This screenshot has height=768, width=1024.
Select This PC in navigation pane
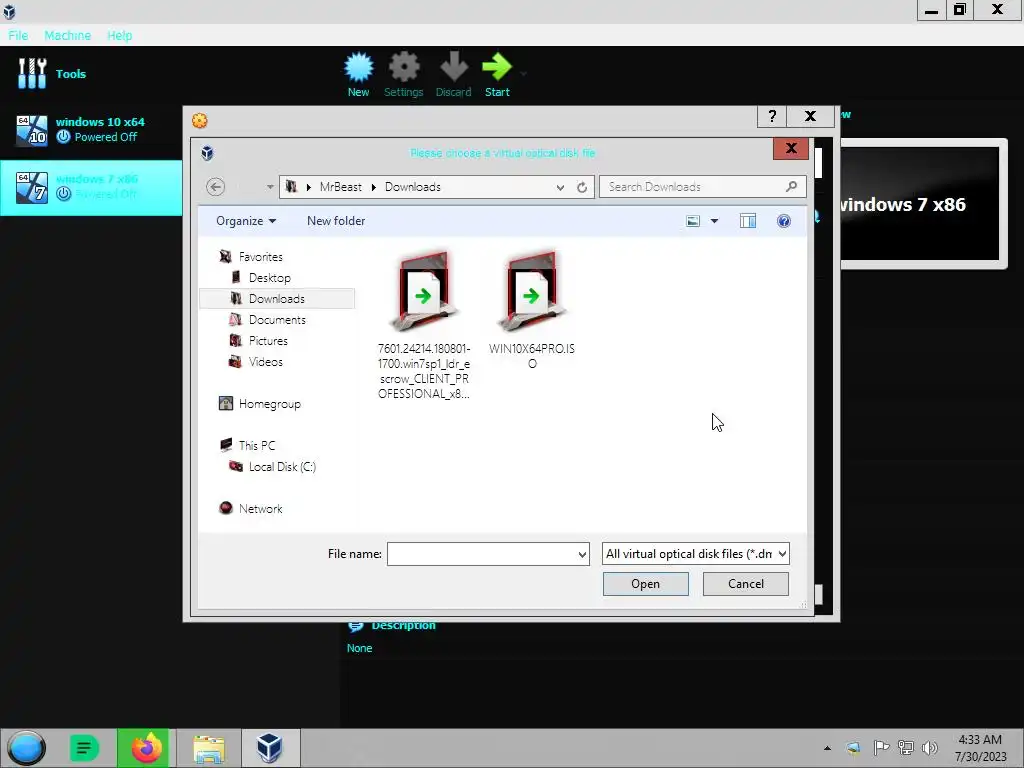coord(257,445)
